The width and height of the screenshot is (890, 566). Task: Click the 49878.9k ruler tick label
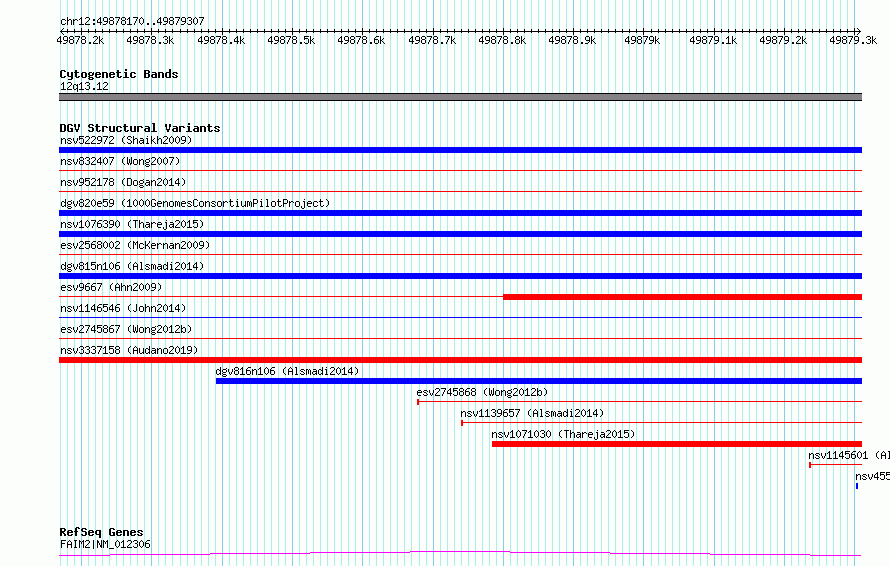pyautogui.click(x=572, y=40)
